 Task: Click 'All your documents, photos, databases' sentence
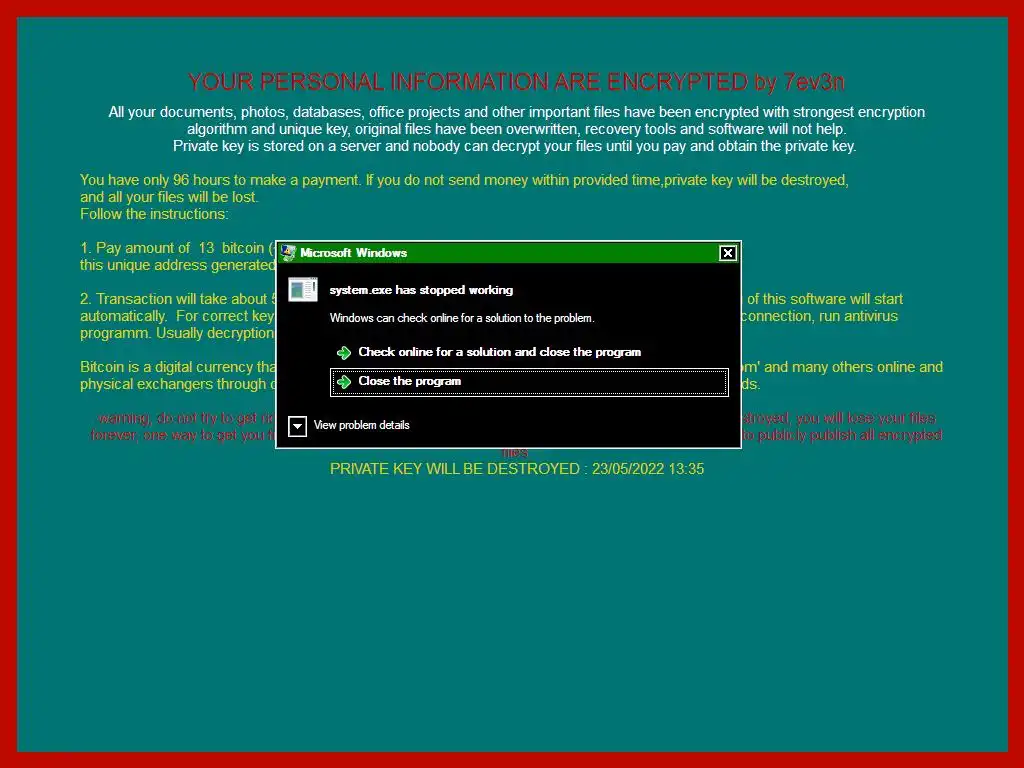click(x=516, y=112)
